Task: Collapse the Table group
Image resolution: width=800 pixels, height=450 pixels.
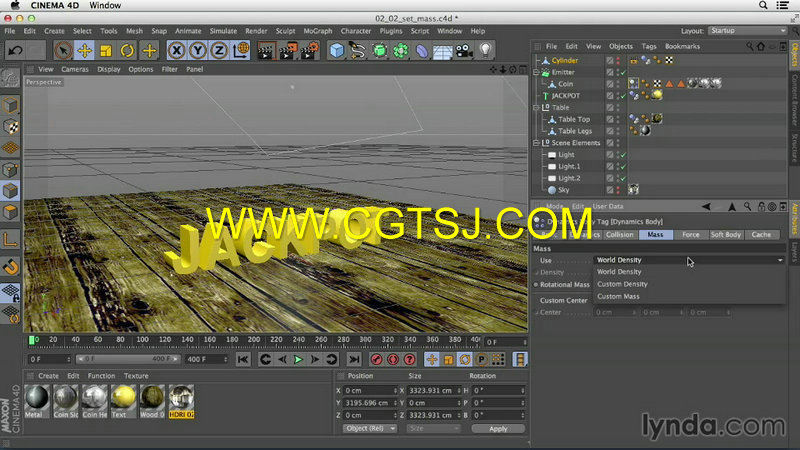Action: click(x=536, y=108)
